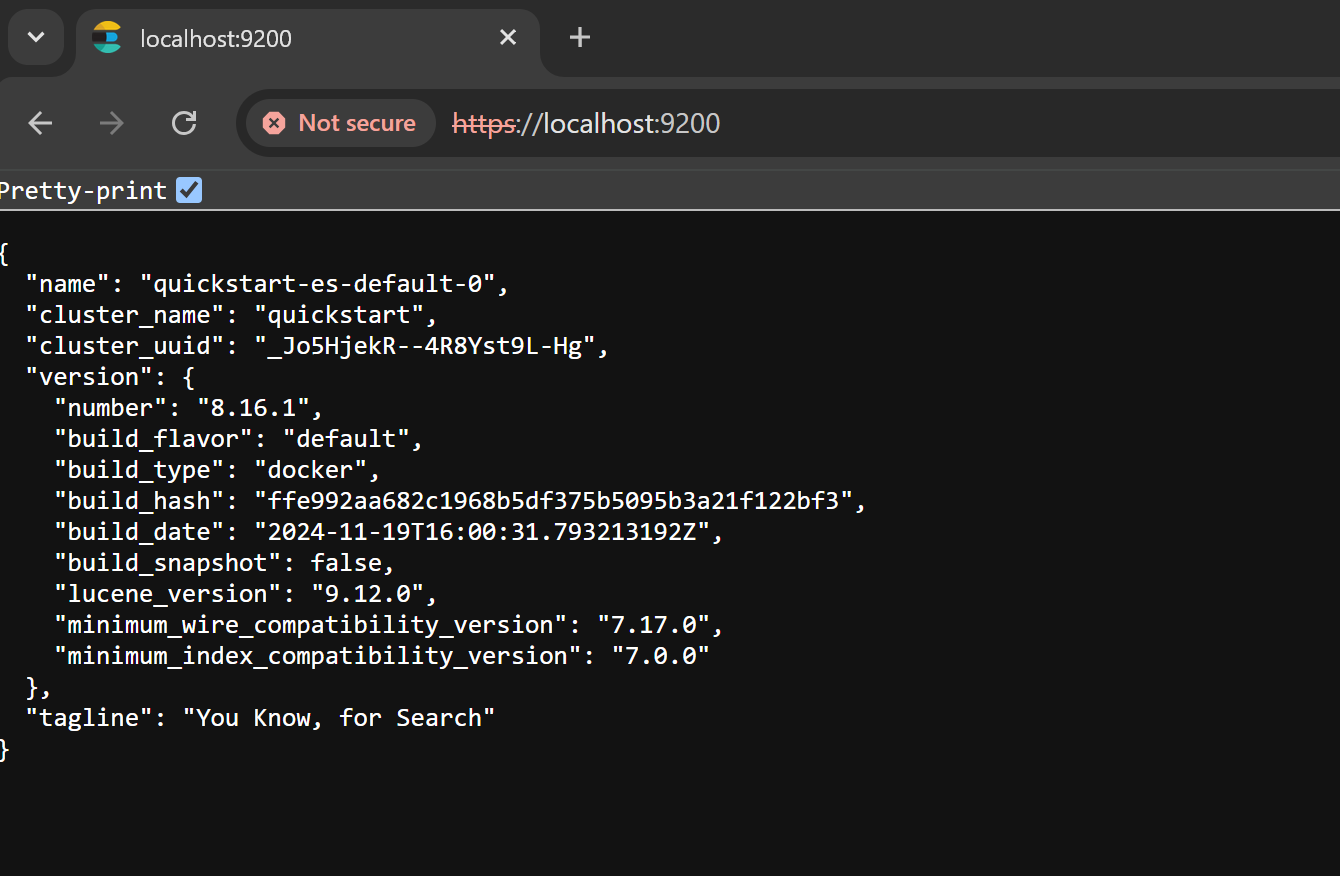This screenshot has height=876, width=1340.
Task: Click the minimum_wire_compatibility_version value "7.17.0"
Action: tap(653, 625)
